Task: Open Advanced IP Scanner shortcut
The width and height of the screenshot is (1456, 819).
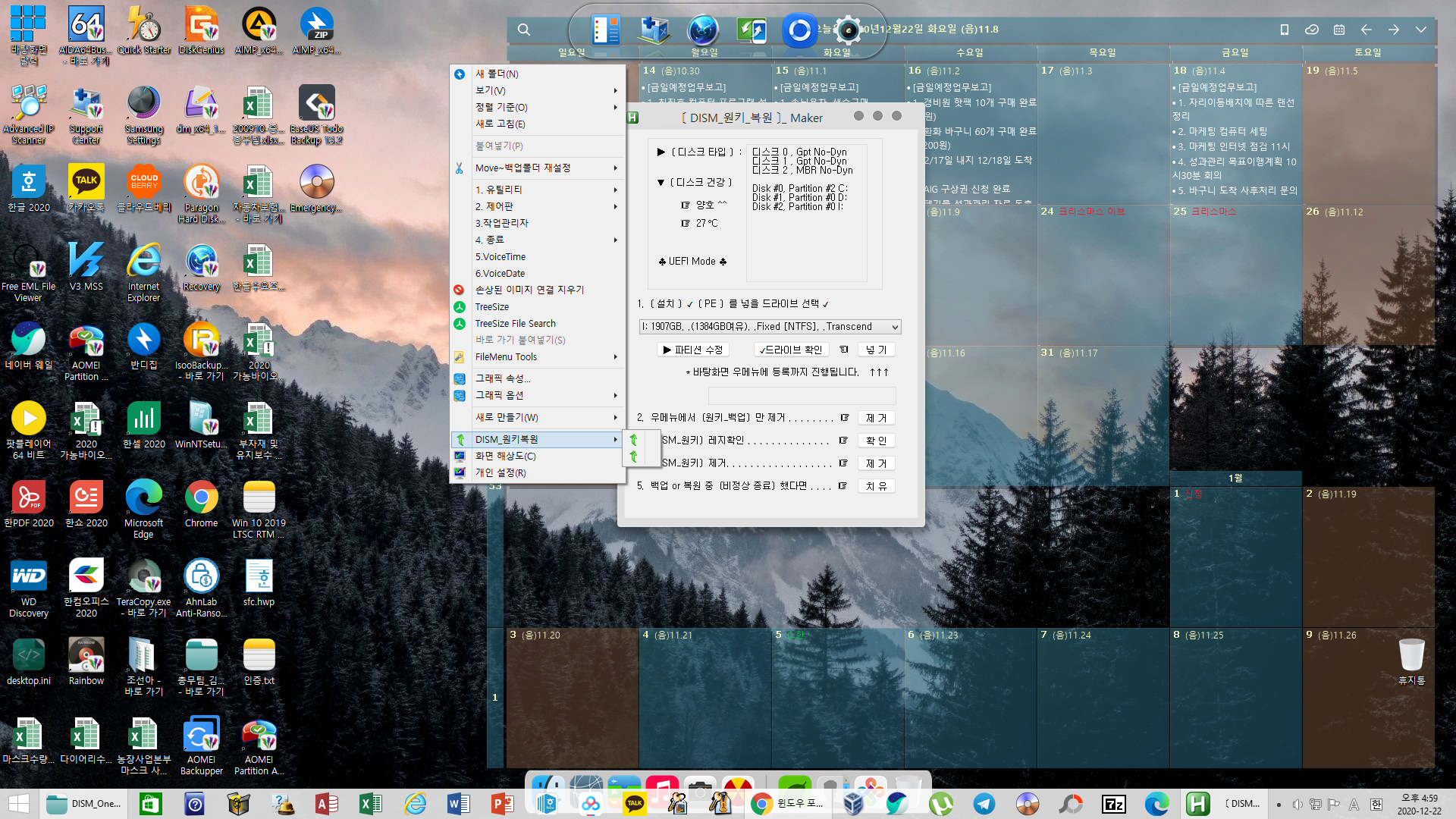Action: (28, 114)
